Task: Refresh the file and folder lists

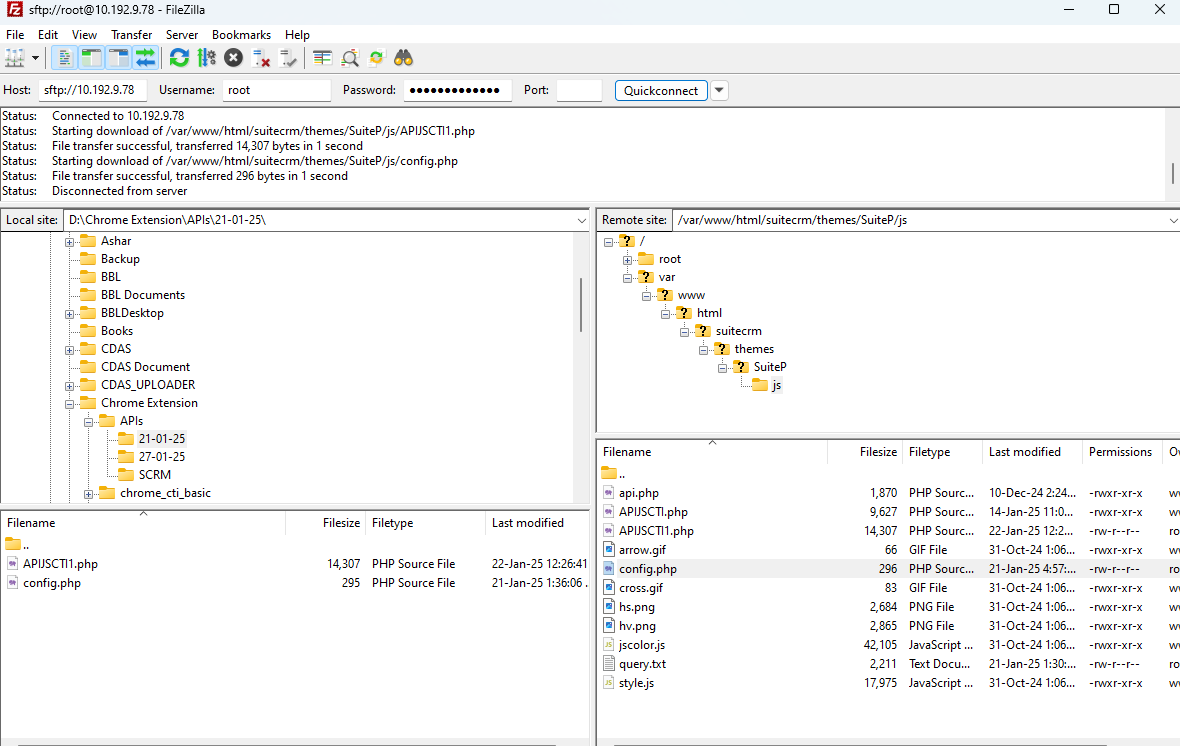Action: 180,57
